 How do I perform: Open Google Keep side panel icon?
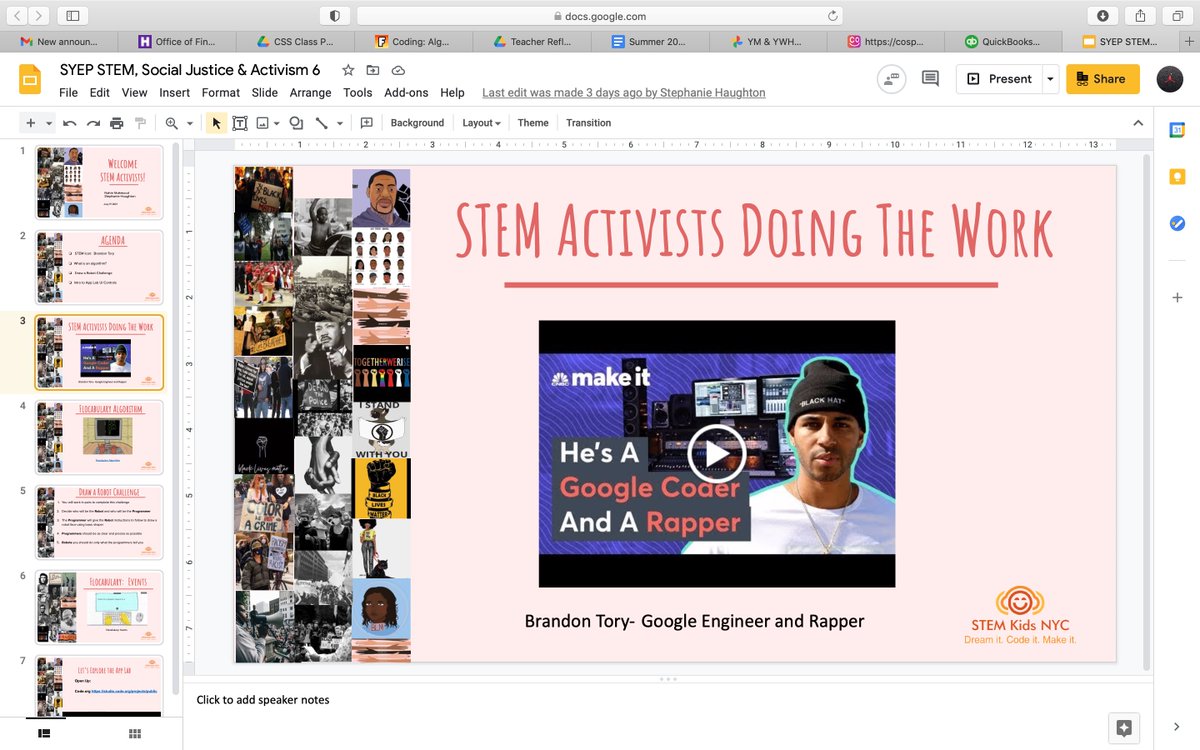click(x=1177, y=177)
